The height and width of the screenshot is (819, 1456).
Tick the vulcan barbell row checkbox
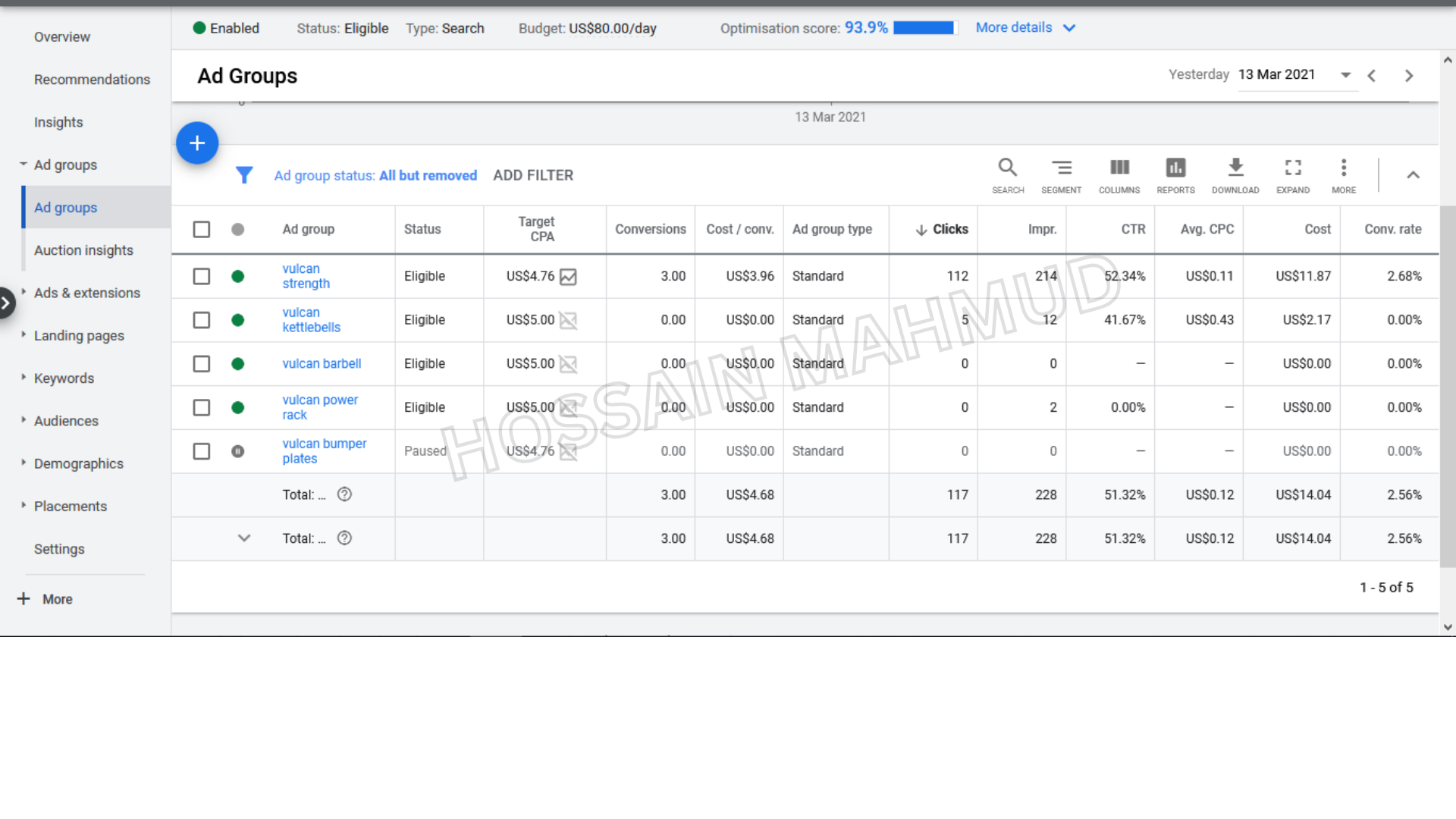(x=202, y=364)
